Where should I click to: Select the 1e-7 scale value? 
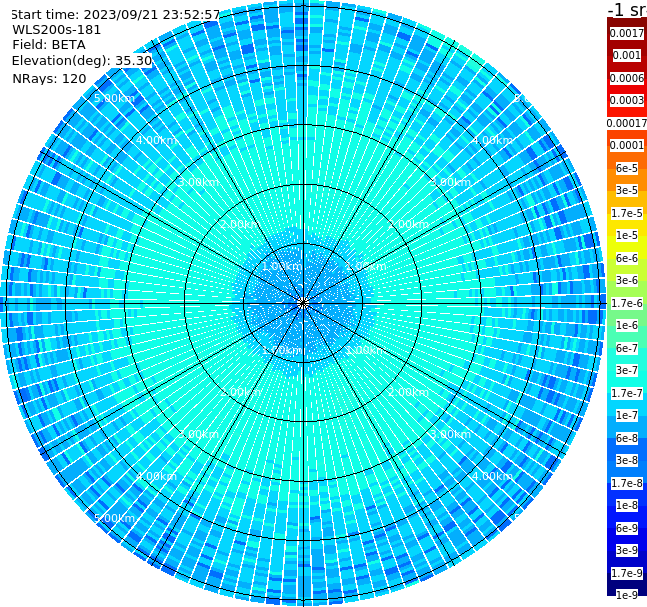coord(627,415)
